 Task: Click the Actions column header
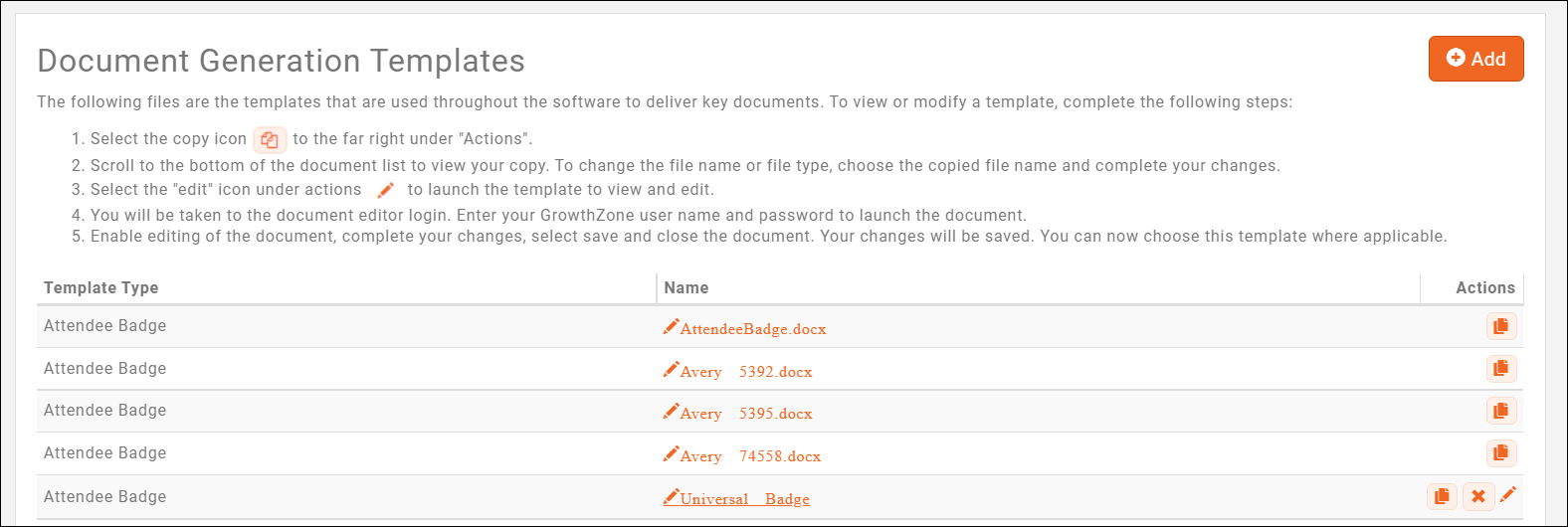pyautogui.click(x=1485, y=287)
